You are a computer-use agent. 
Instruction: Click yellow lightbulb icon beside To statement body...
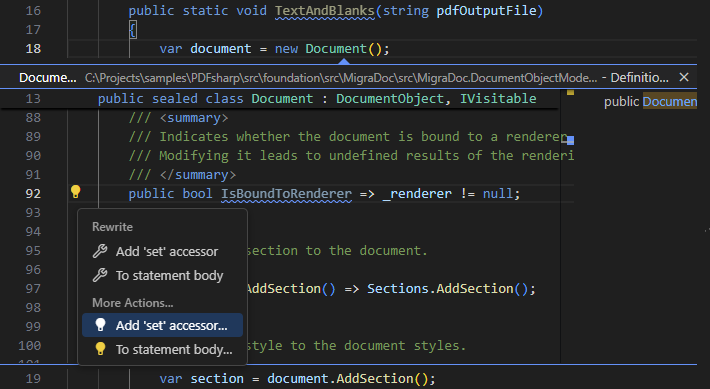pyautogui.click(x=100, y=349)
